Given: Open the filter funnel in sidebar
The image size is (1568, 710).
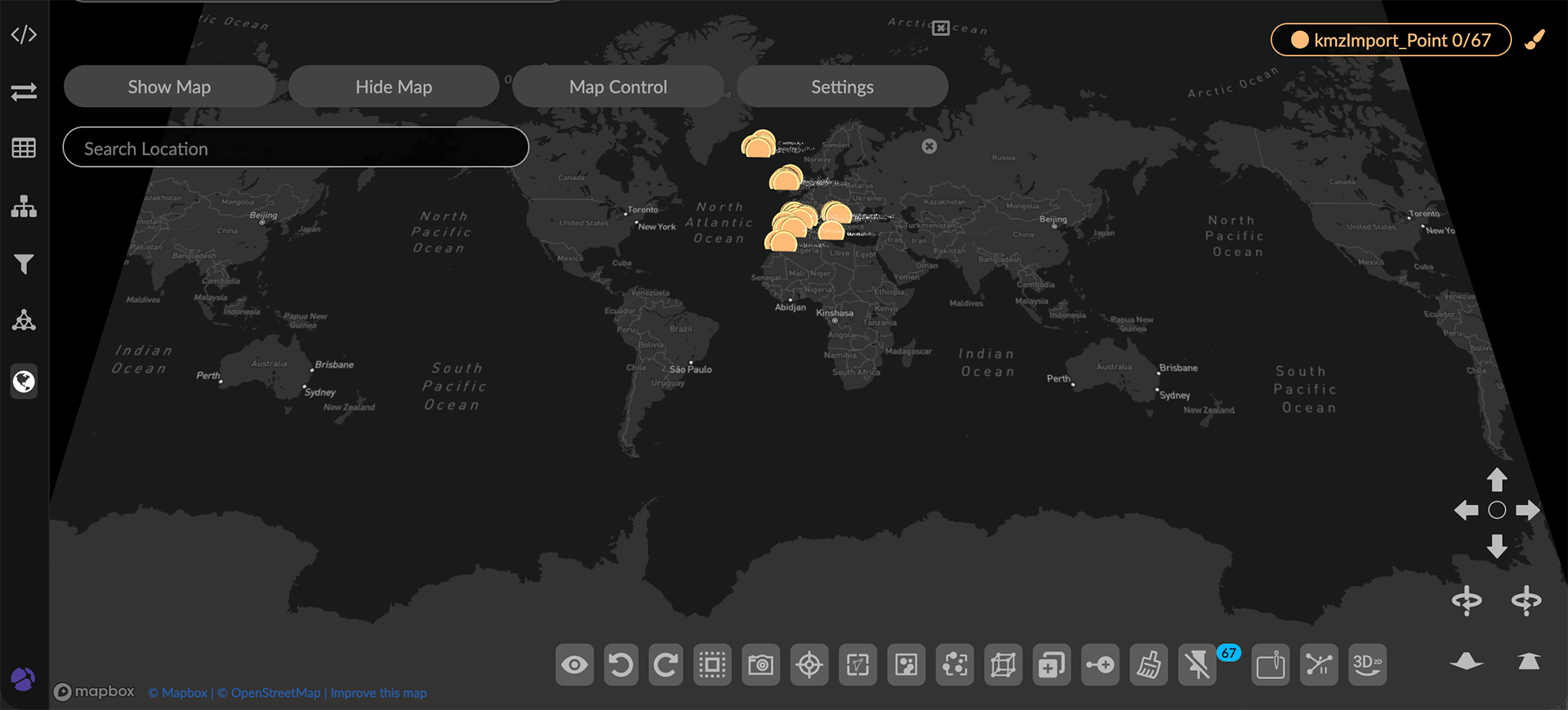Looking at the screenshot, I should click(24, 264).
